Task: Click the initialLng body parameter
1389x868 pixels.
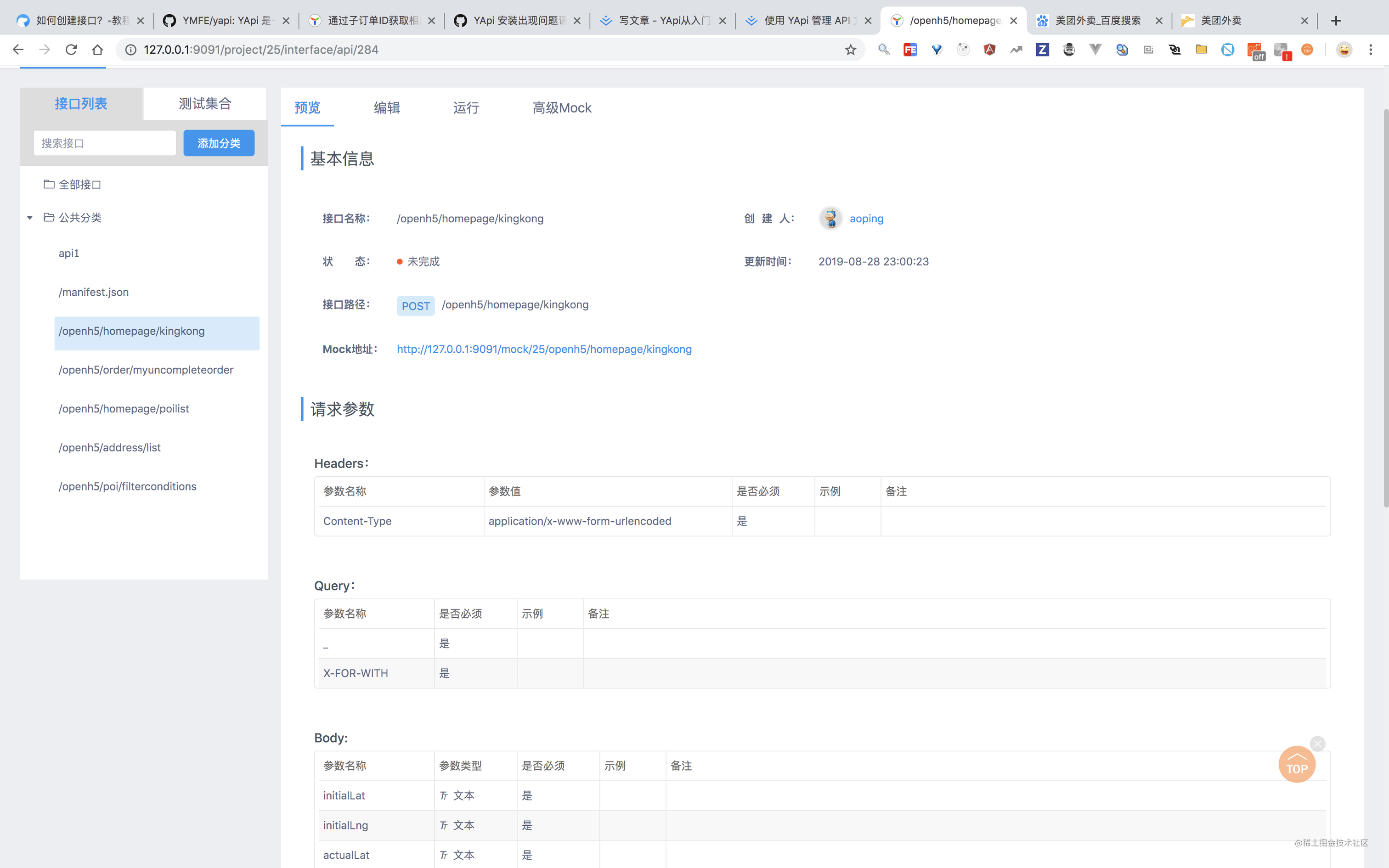Action: pos(345,825)
